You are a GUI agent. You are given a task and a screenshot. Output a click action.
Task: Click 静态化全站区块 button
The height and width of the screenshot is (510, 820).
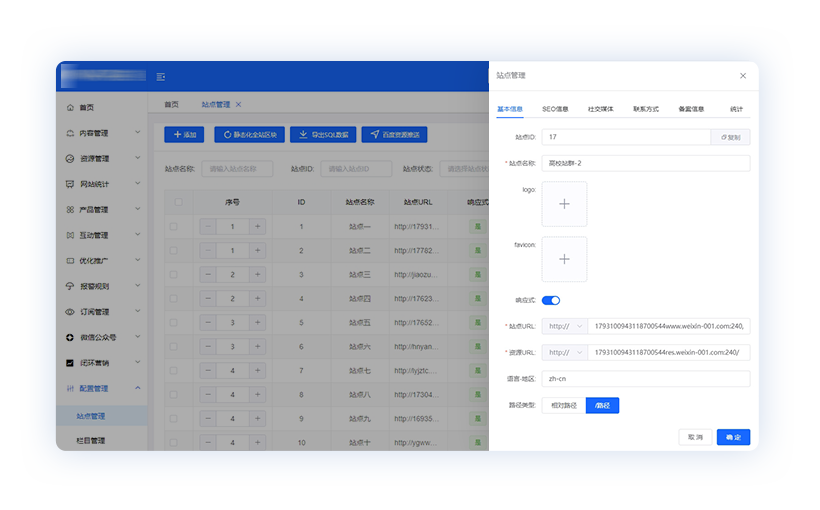(249, 135)
